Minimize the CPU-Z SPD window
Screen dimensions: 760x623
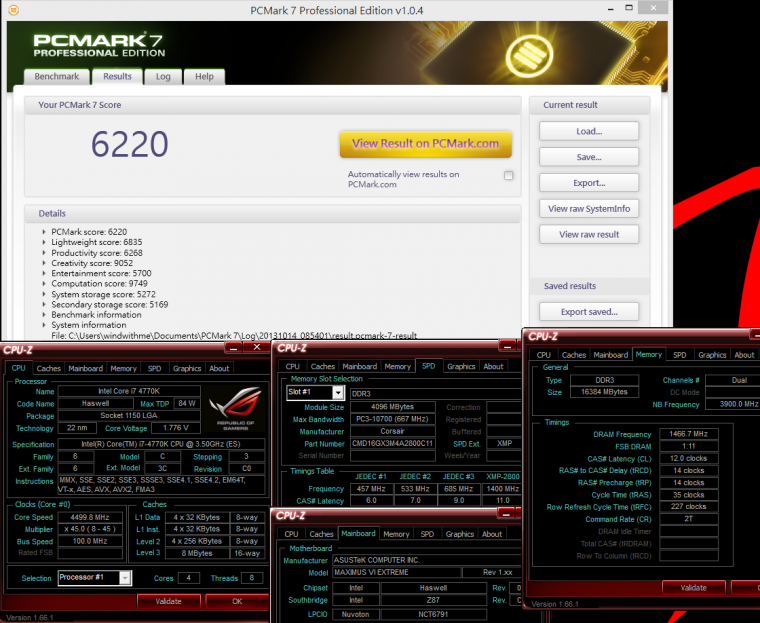[x=507, y=346]
